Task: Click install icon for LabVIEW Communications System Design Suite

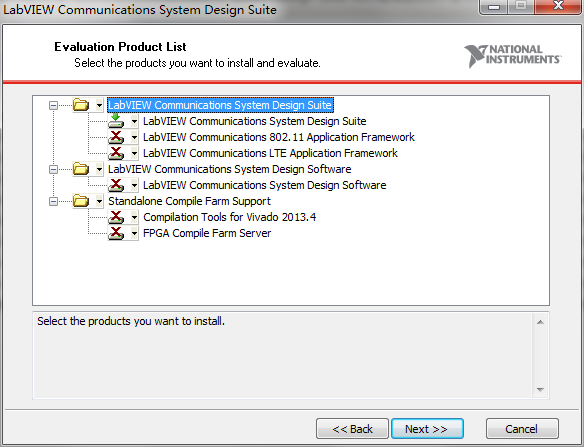Action: tap(116, 121)
